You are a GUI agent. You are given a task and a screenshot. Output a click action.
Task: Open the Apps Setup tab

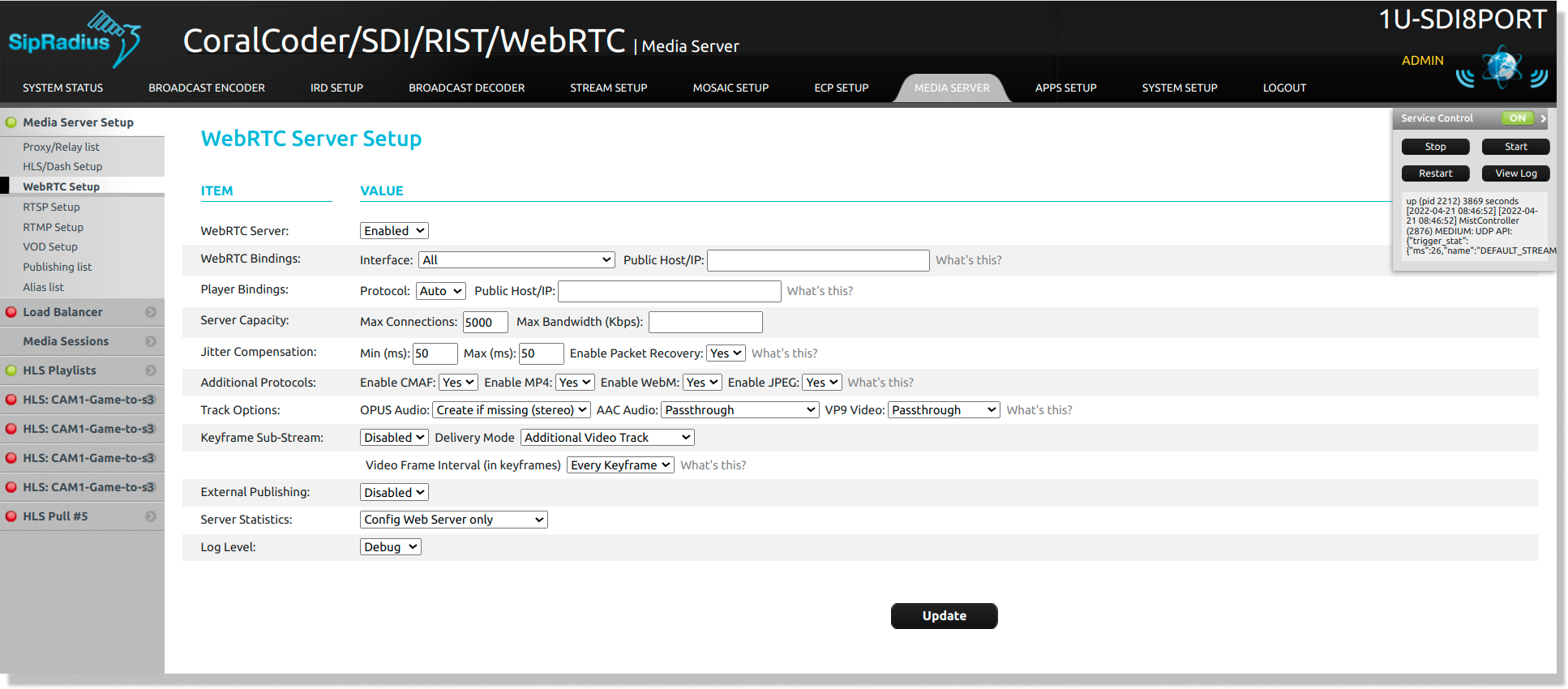pyautogui.click(x=1065, y=88)
